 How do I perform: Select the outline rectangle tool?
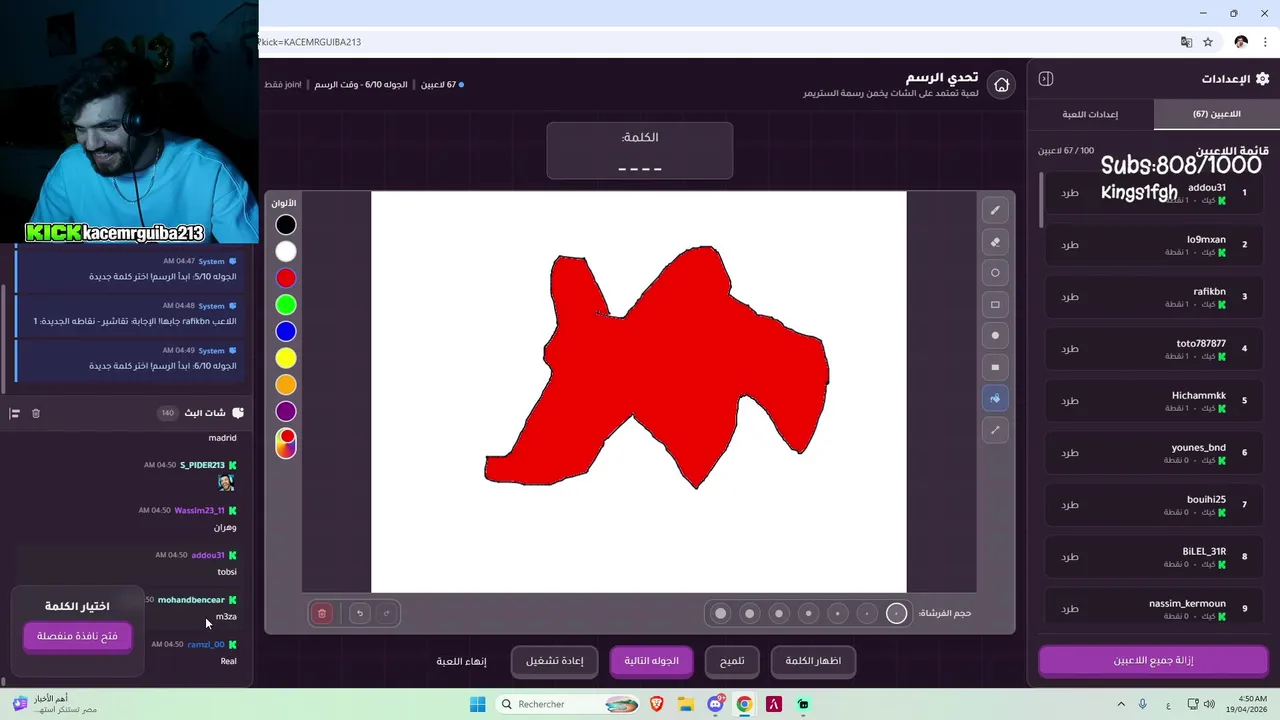995,304
